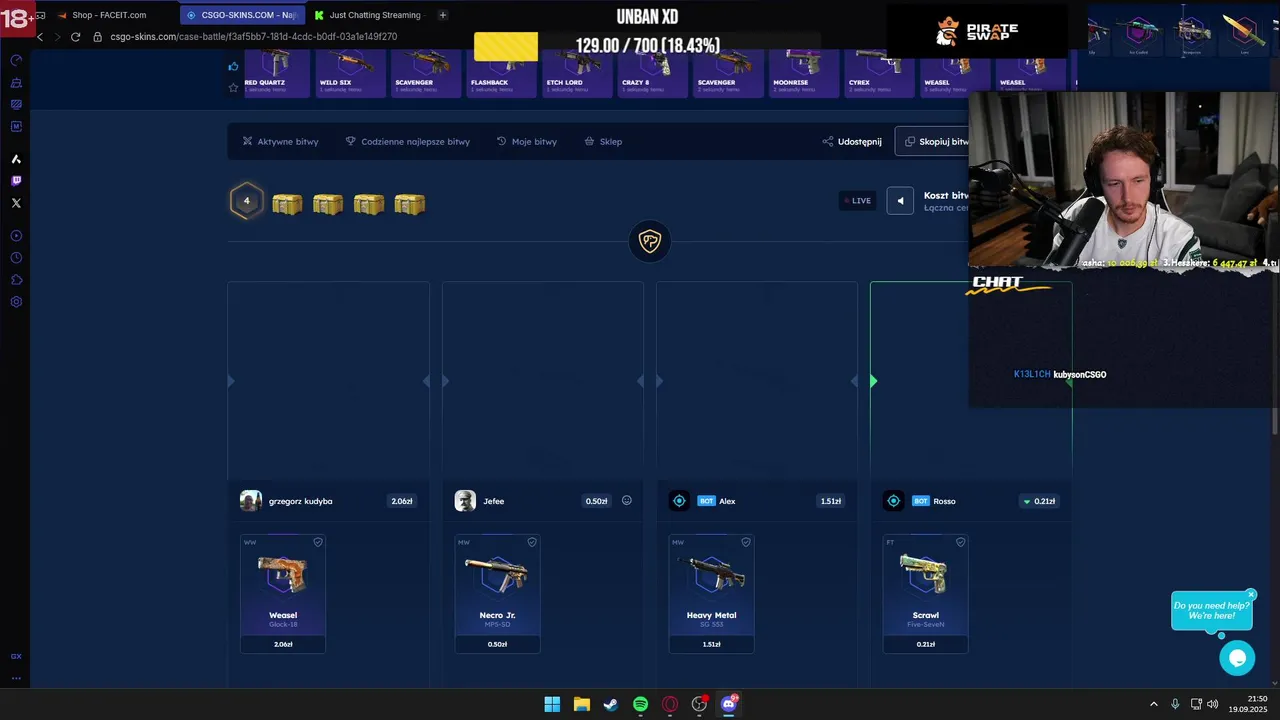Open File Explorer from the taskbar

point(582,704)
